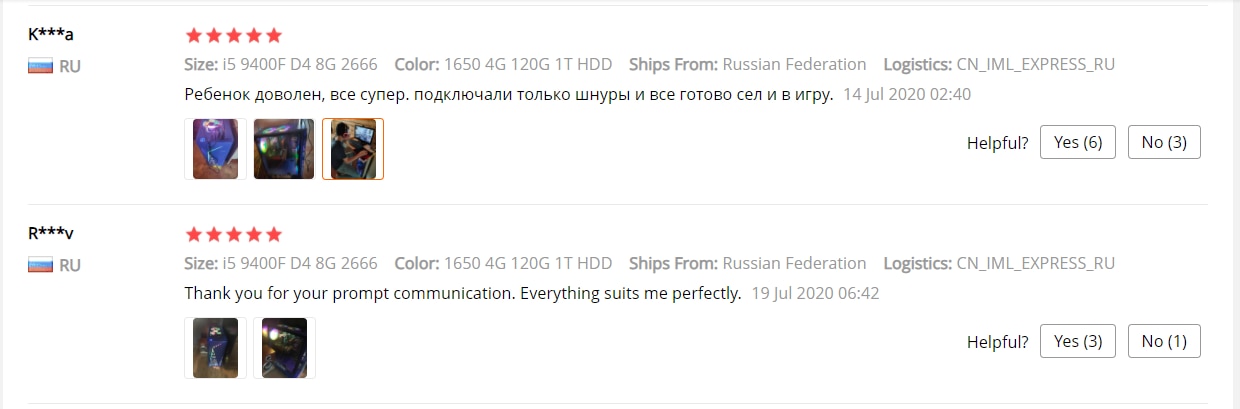Click reviewer name R***v
This screenshot has width=1240, height=409.
[x=51, y=233]
